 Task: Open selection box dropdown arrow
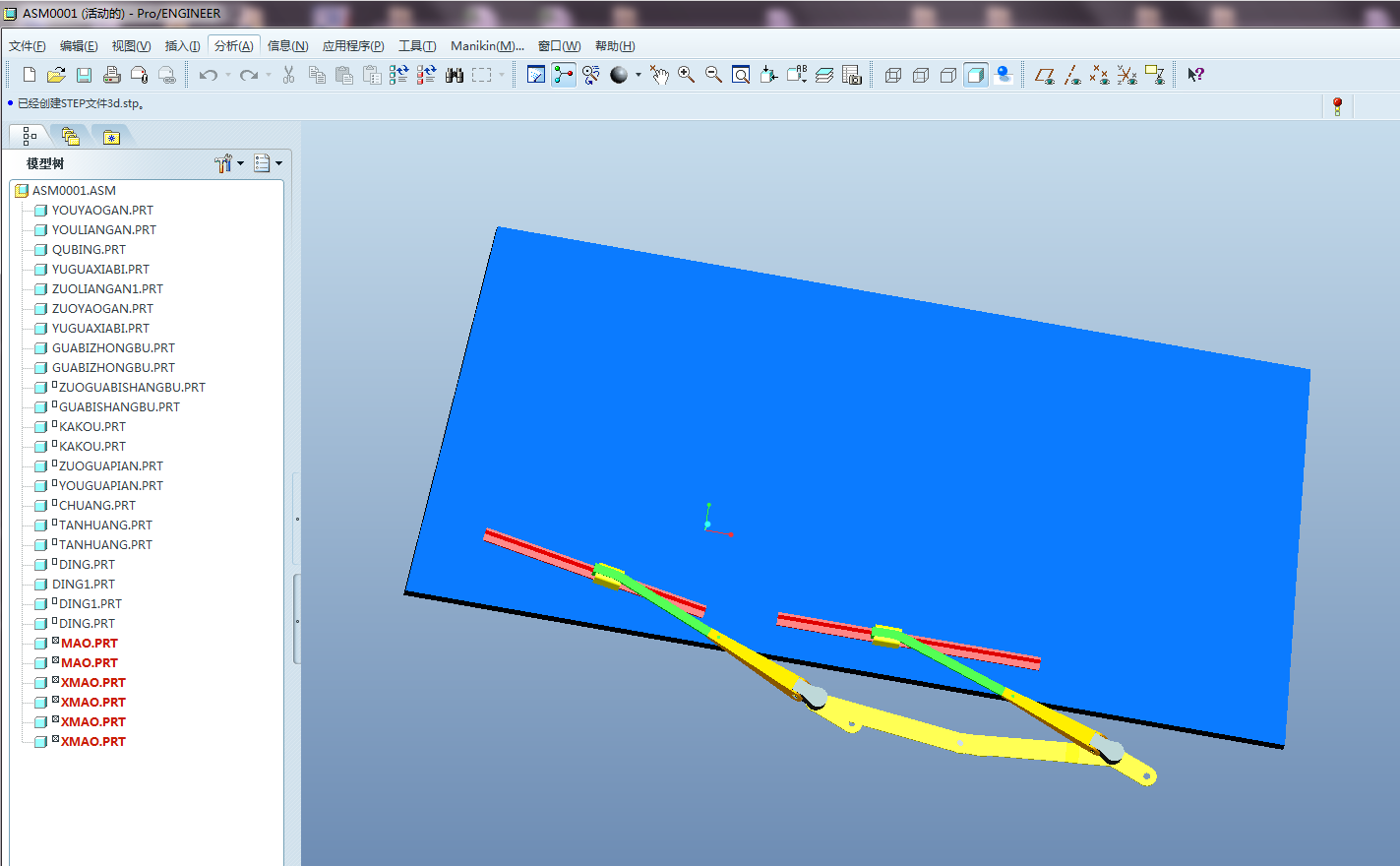pos(502,75)
